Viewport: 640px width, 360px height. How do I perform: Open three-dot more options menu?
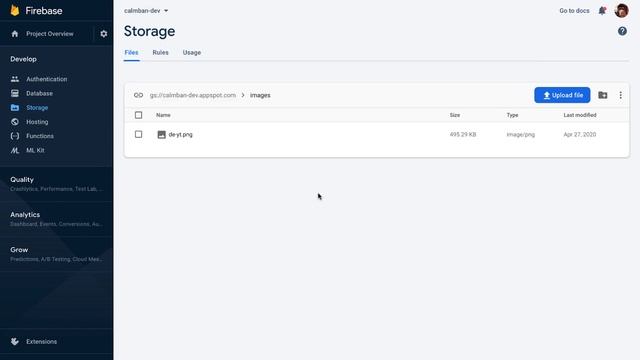point(620,95)
